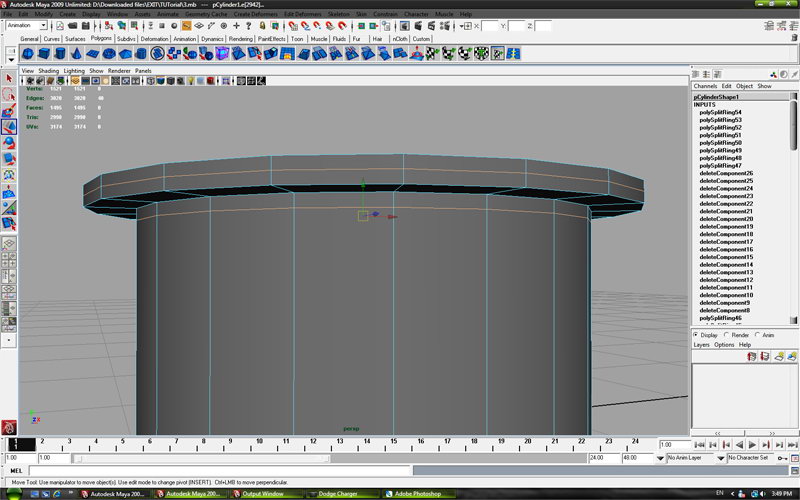Viewport: 800px width, 500px height.
Task: Select the Anim radio button
Action: click(758, 335)
